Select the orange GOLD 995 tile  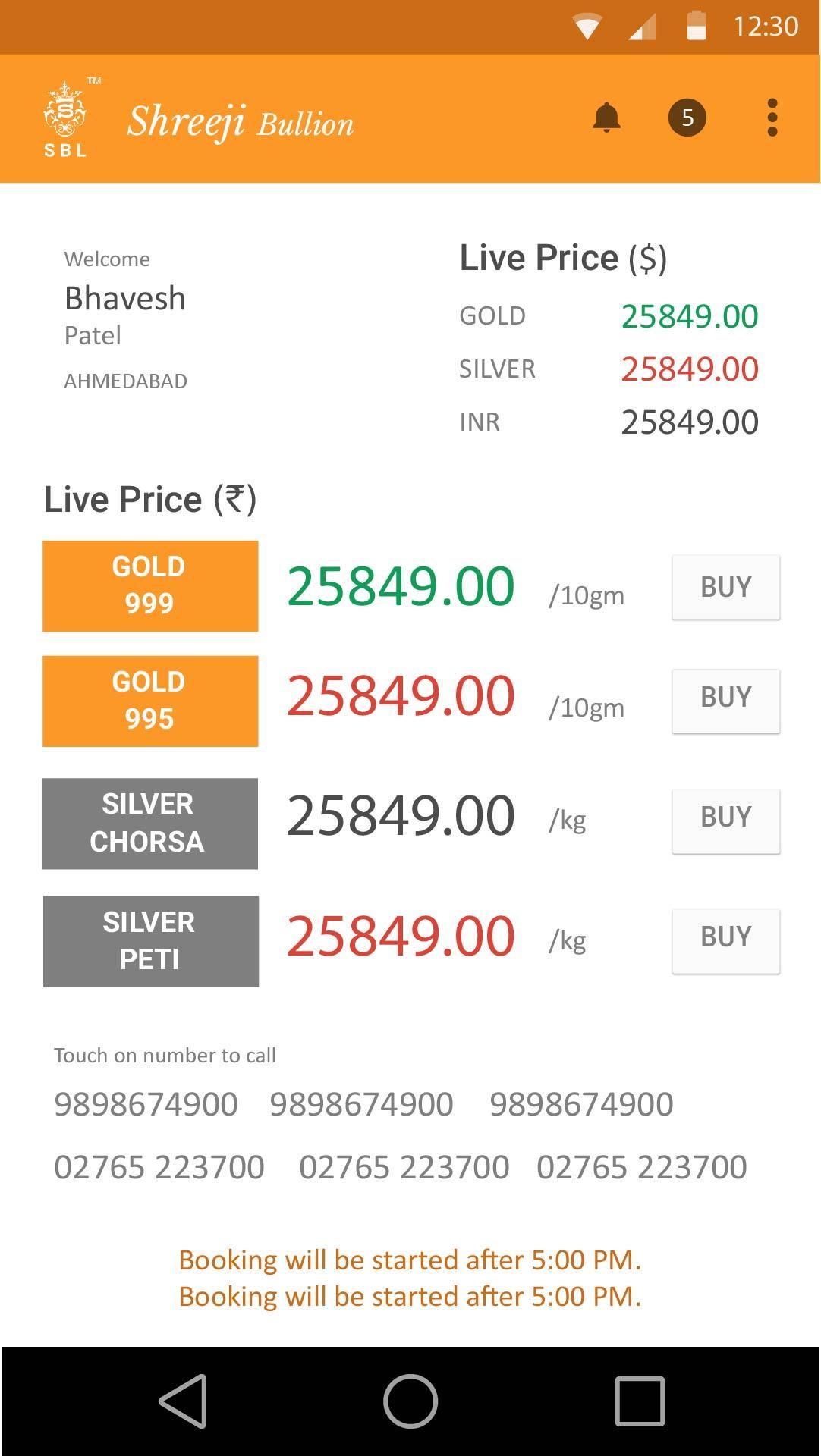(x=150, y=701)
